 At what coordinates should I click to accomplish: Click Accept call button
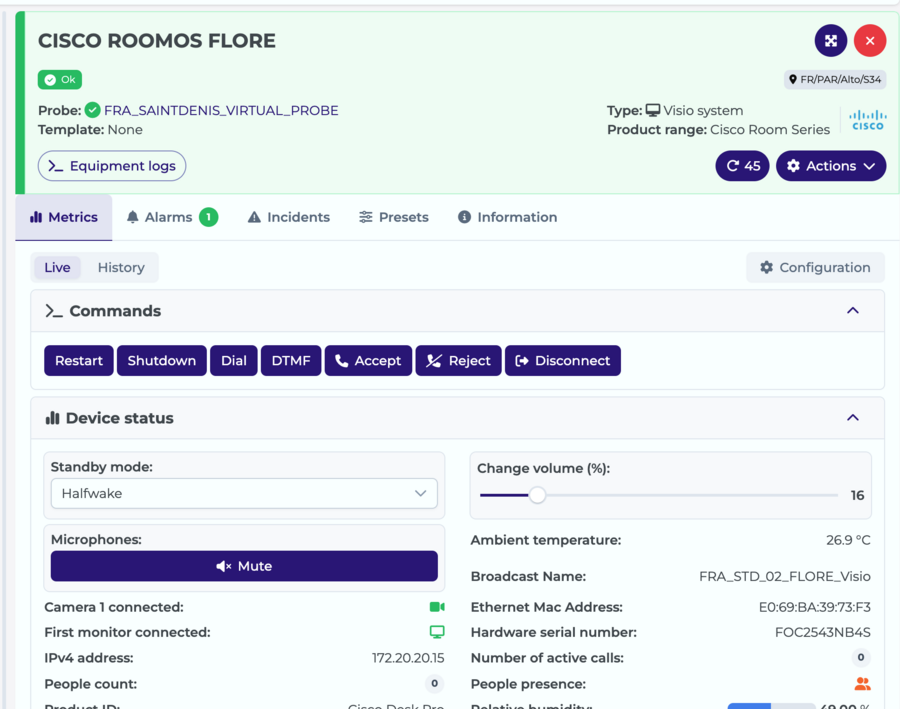pos(368,361)
